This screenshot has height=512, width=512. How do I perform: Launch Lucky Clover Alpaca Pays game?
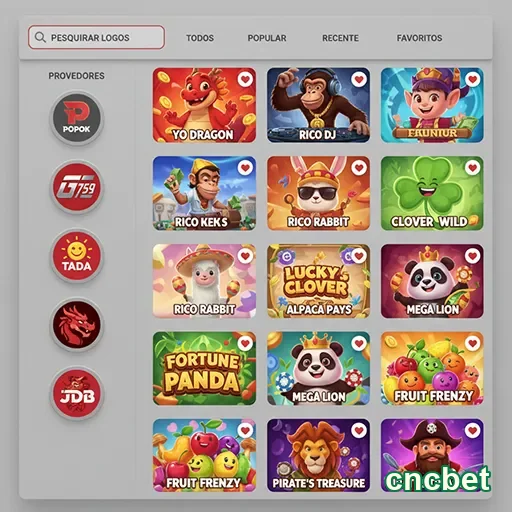pyautogui.click(x=318, y=281)
